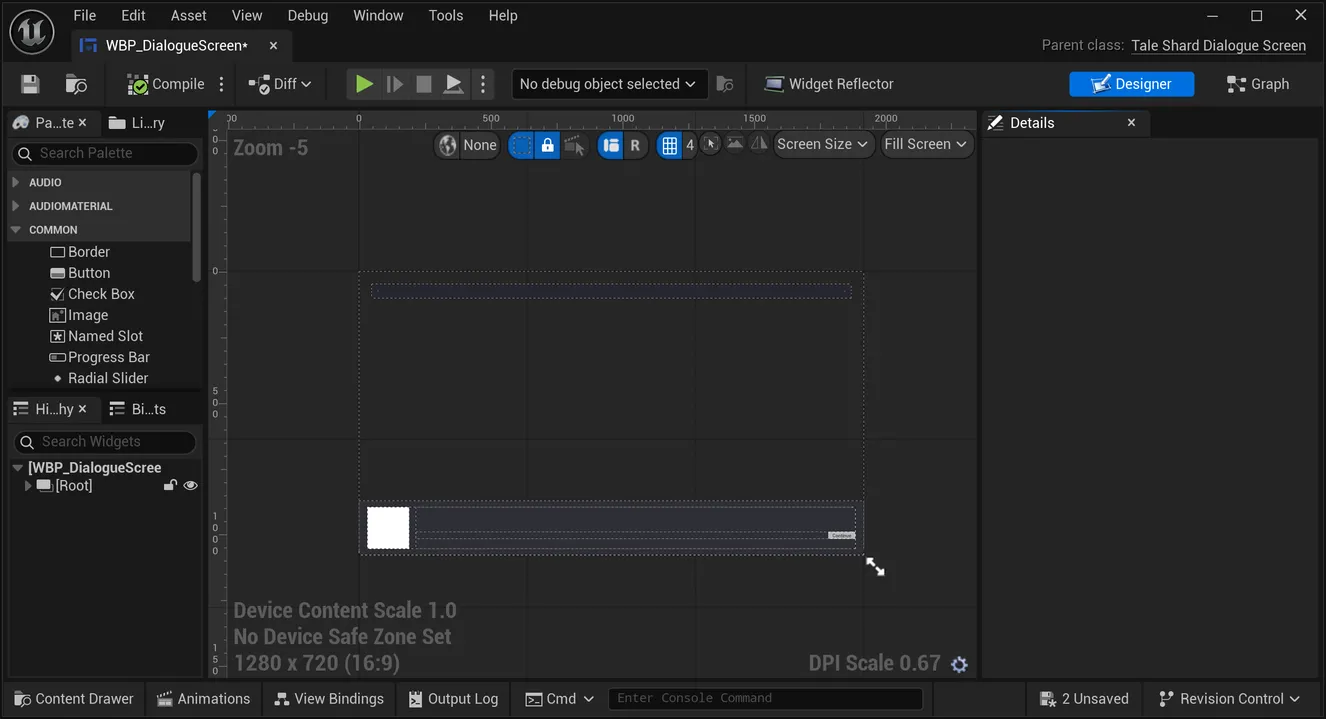Open Tale Shard Dialogue Screen parent class link
Viewport: 1326px width, 719px height.
tap(1218, 45)
